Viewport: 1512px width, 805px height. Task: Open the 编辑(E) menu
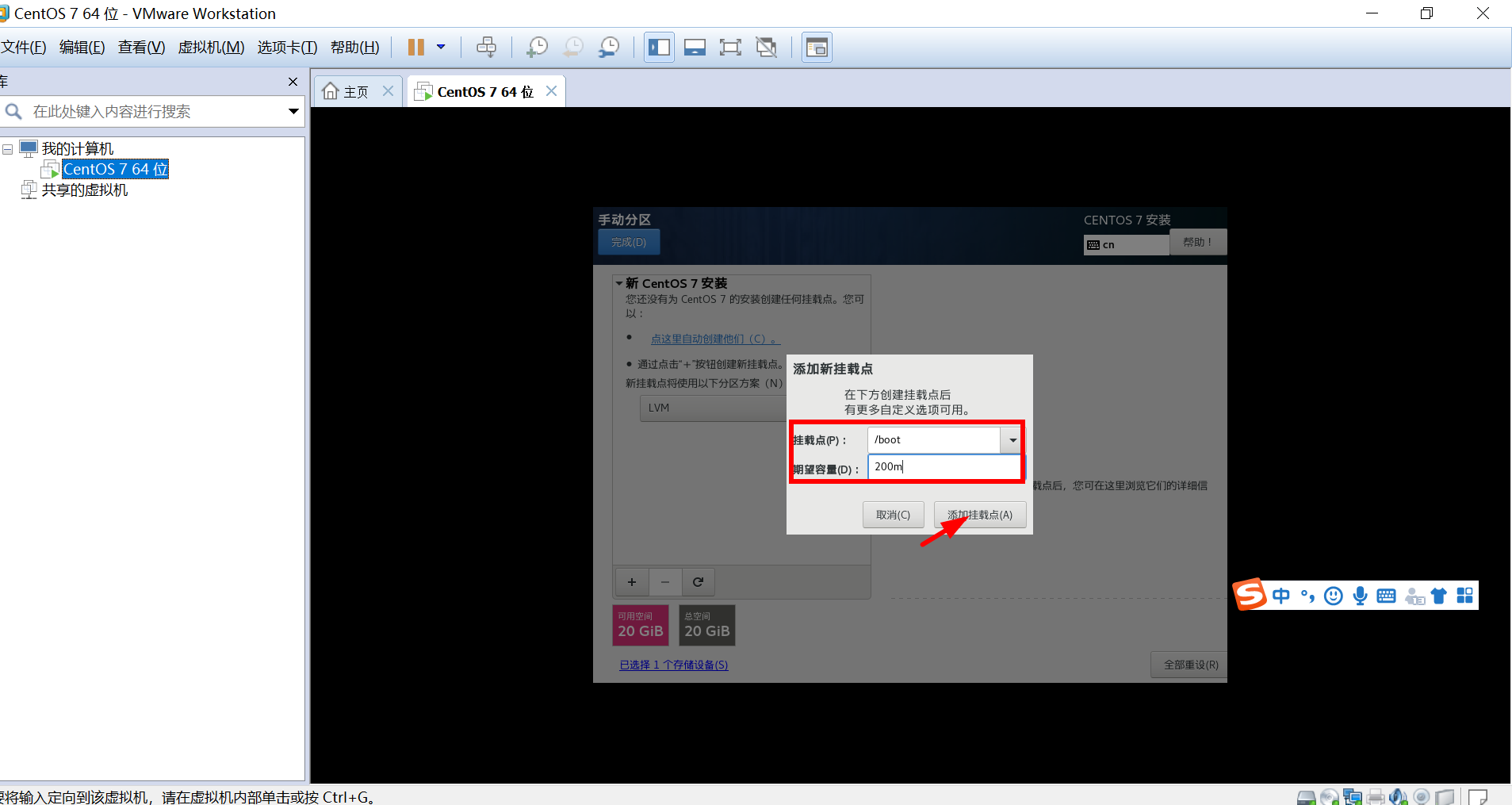point(82,48)
